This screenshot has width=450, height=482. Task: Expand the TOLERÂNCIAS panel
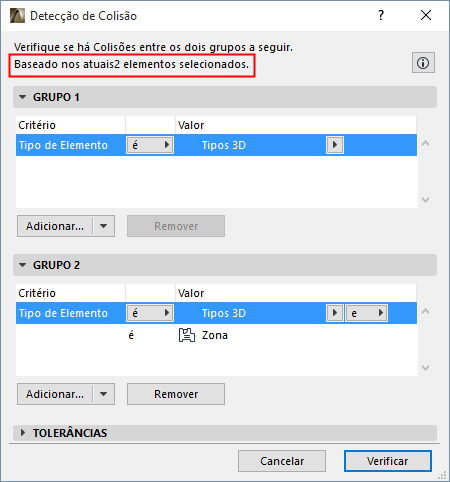[x=22, y=433]
